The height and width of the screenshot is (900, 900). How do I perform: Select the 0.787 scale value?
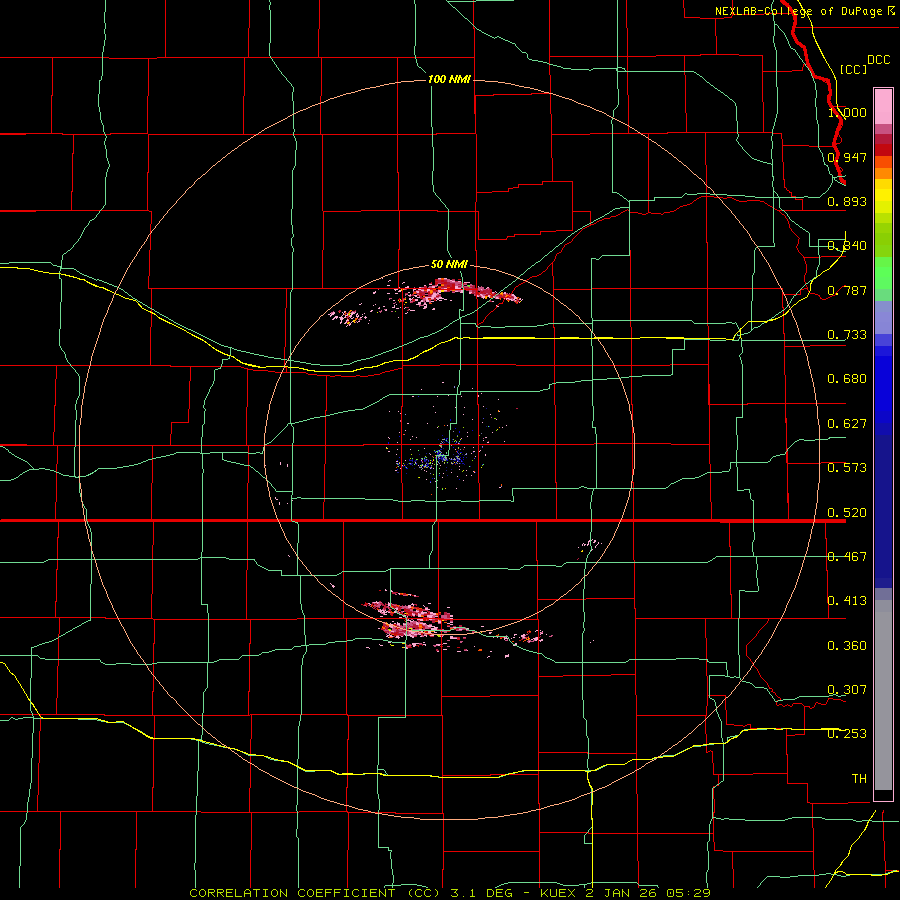pos(847,290)
